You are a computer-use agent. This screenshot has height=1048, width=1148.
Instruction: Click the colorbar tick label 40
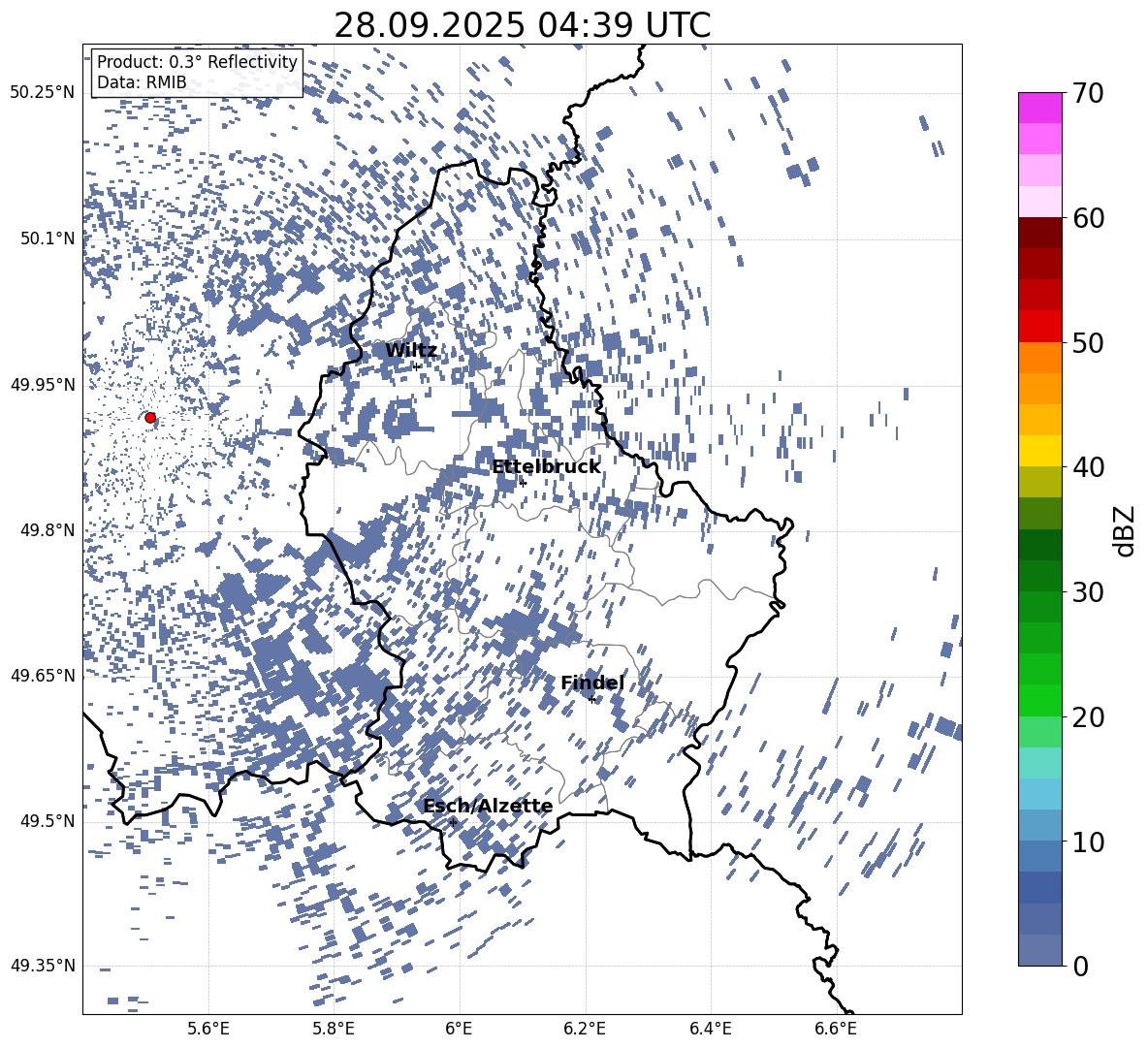1088,467
